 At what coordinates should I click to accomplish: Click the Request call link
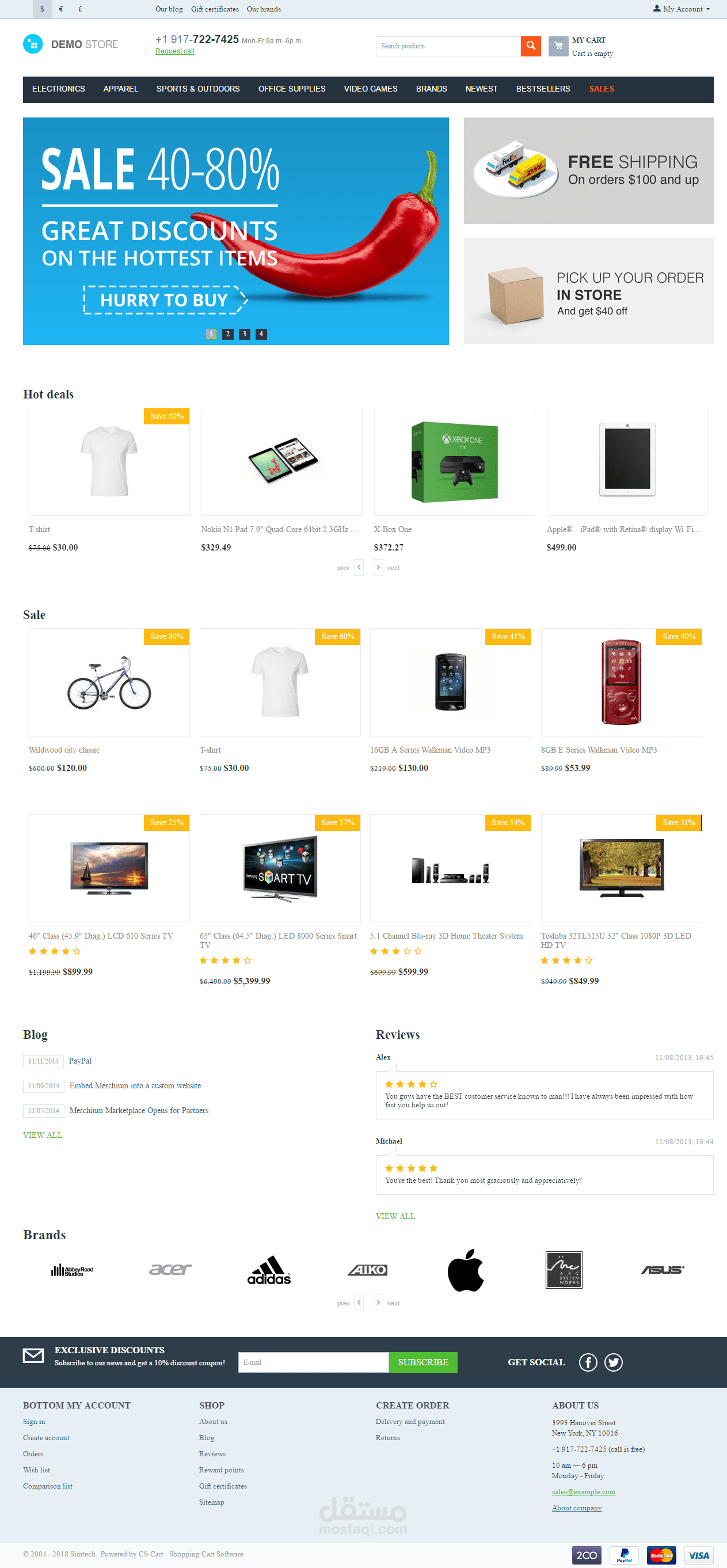coord(174,51)
